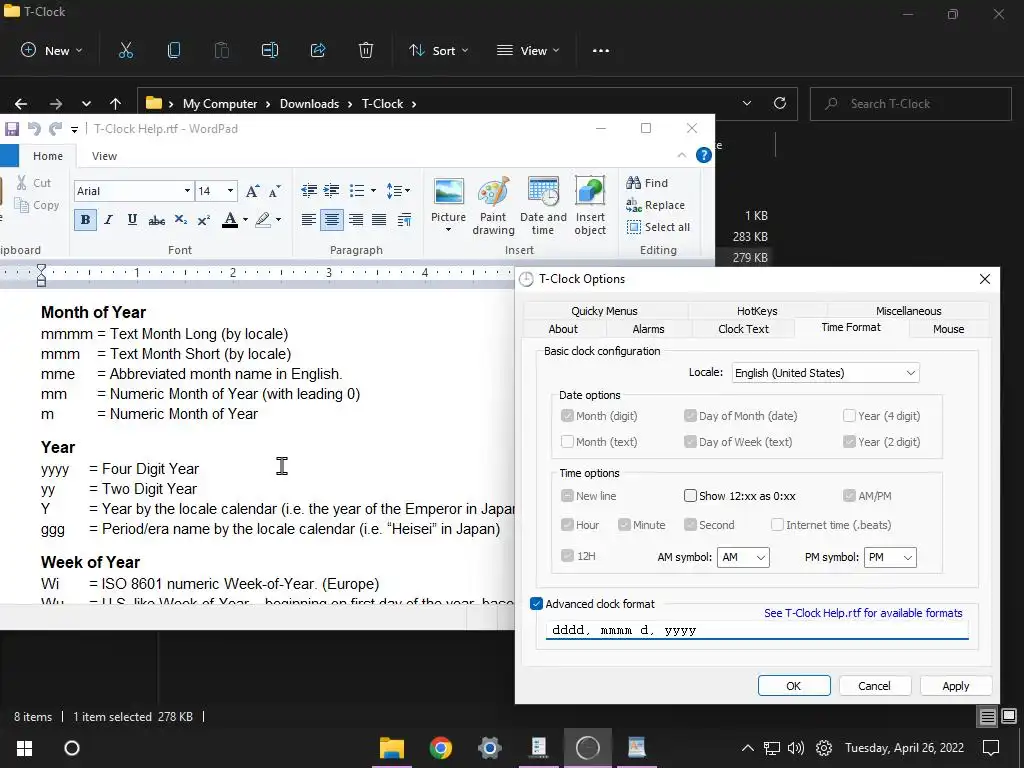Expand the View menu in File Explorer
The image size is (1024, 768).
pos(528,50)
